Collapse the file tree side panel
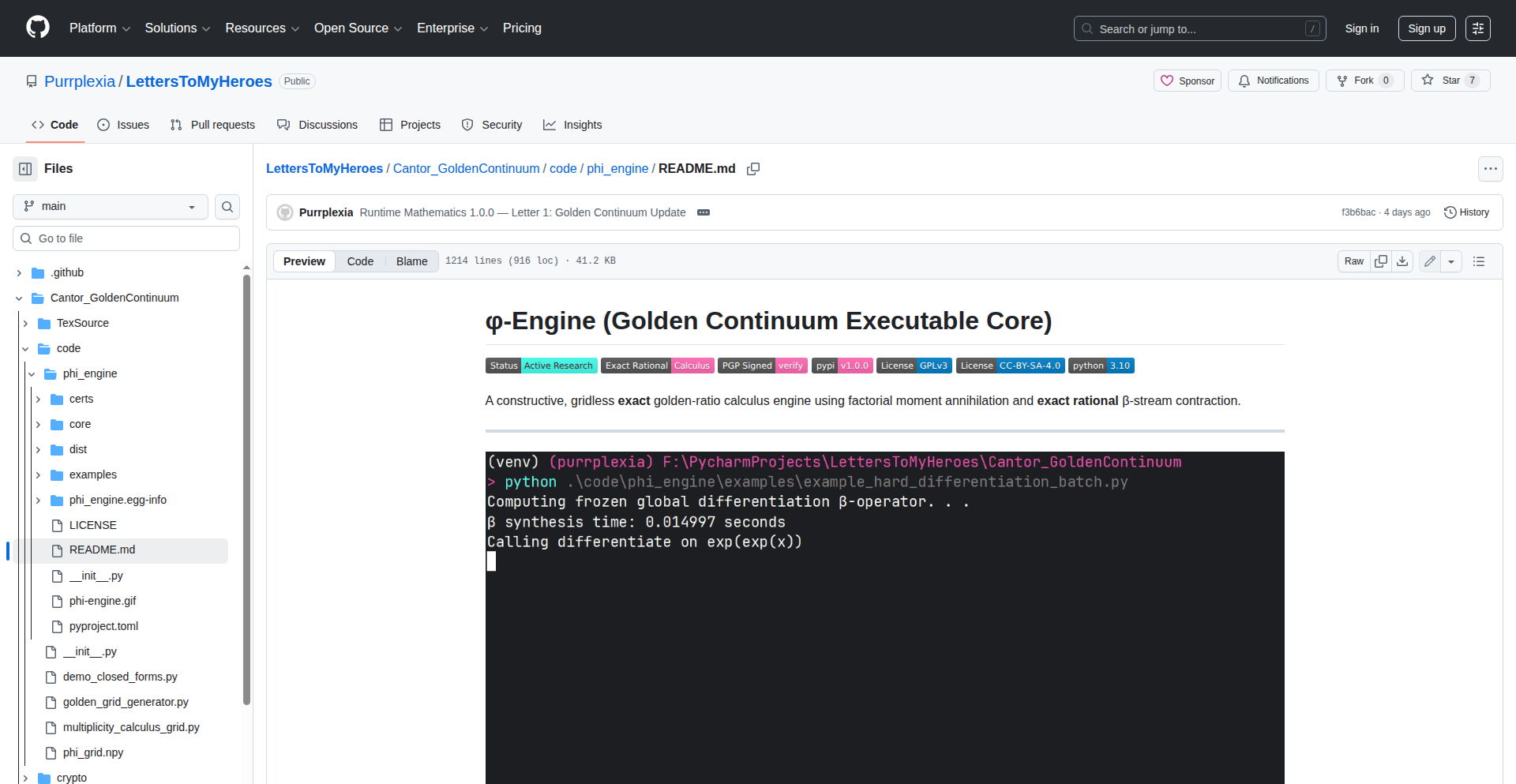This screenshot has height=784, width=1516. [x=25, y=169]
